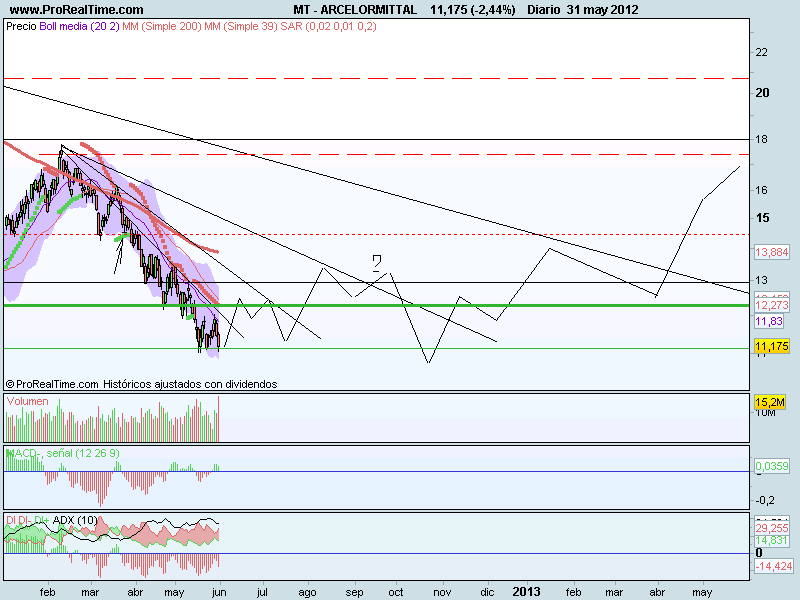Click the 0,0359 MACD value tag
Screen dimensions: 800x600
[x=771, y=466]
